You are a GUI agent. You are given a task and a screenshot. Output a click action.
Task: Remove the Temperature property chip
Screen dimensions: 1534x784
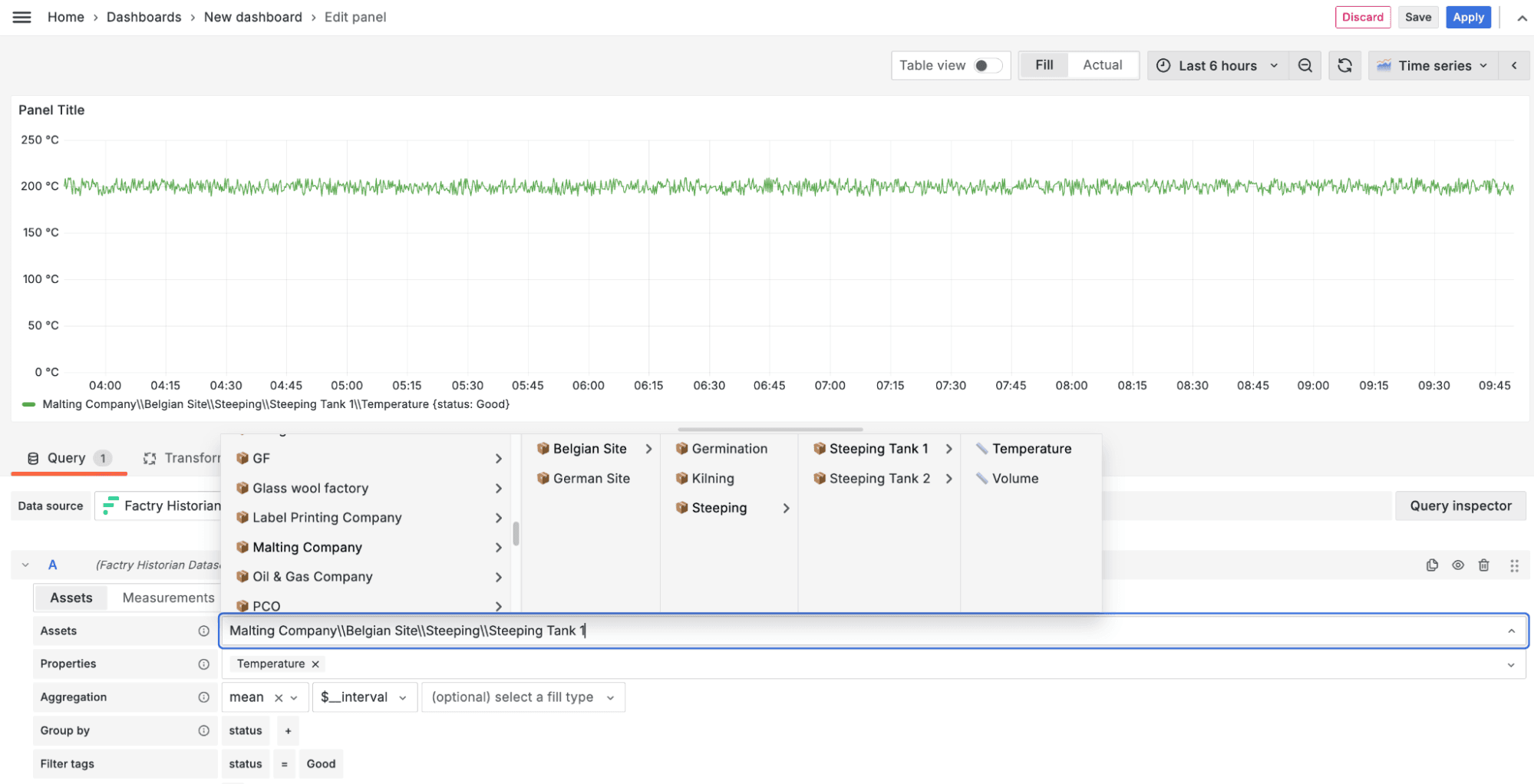315,664
